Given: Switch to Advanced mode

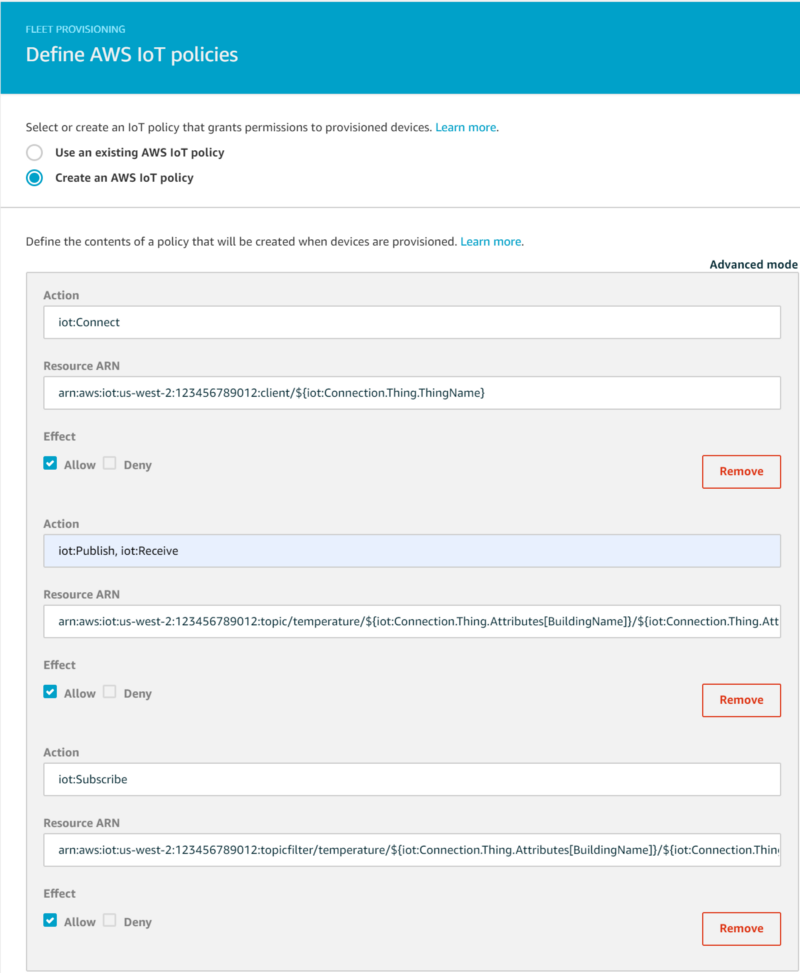Looking at the screenshot, I should [753, 264].
